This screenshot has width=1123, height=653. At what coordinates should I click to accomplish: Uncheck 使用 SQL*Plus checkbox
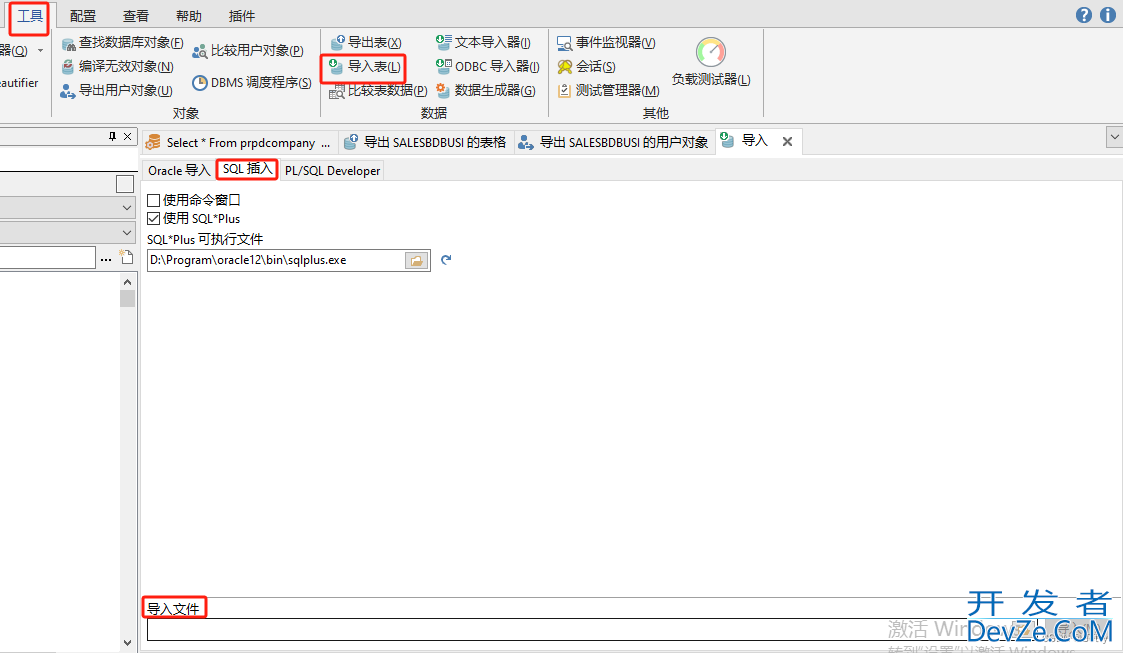153,218
